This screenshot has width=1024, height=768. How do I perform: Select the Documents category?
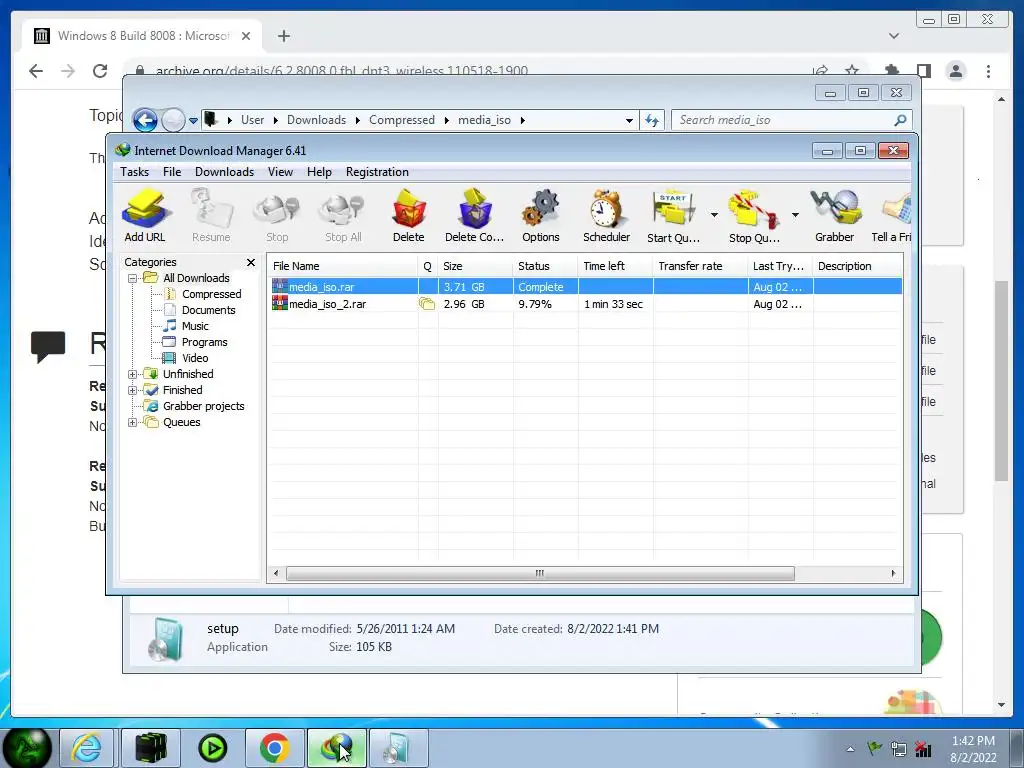pos(208,310)
